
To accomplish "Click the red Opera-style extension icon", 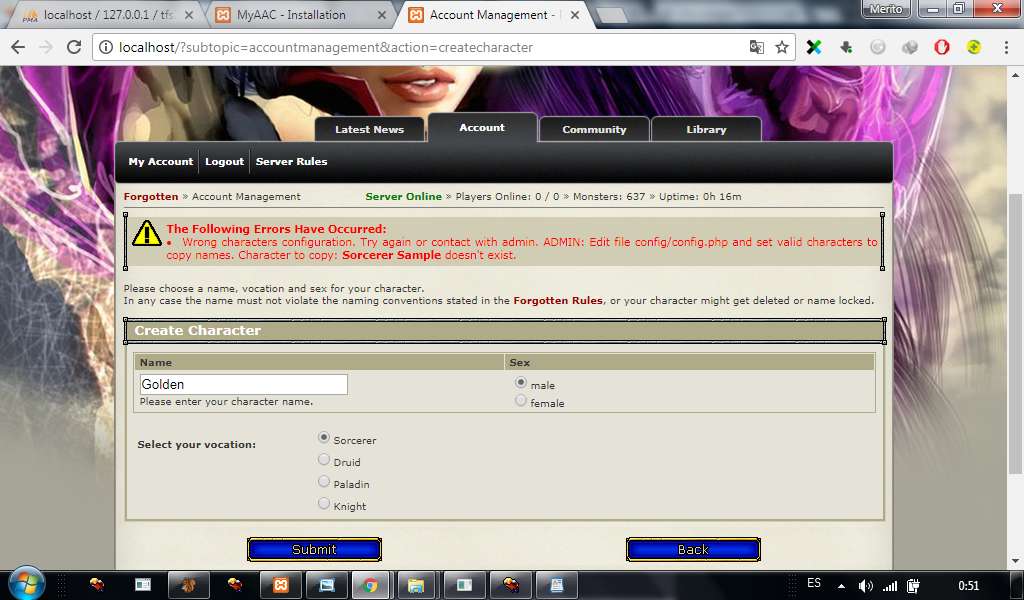I will 942,47.
